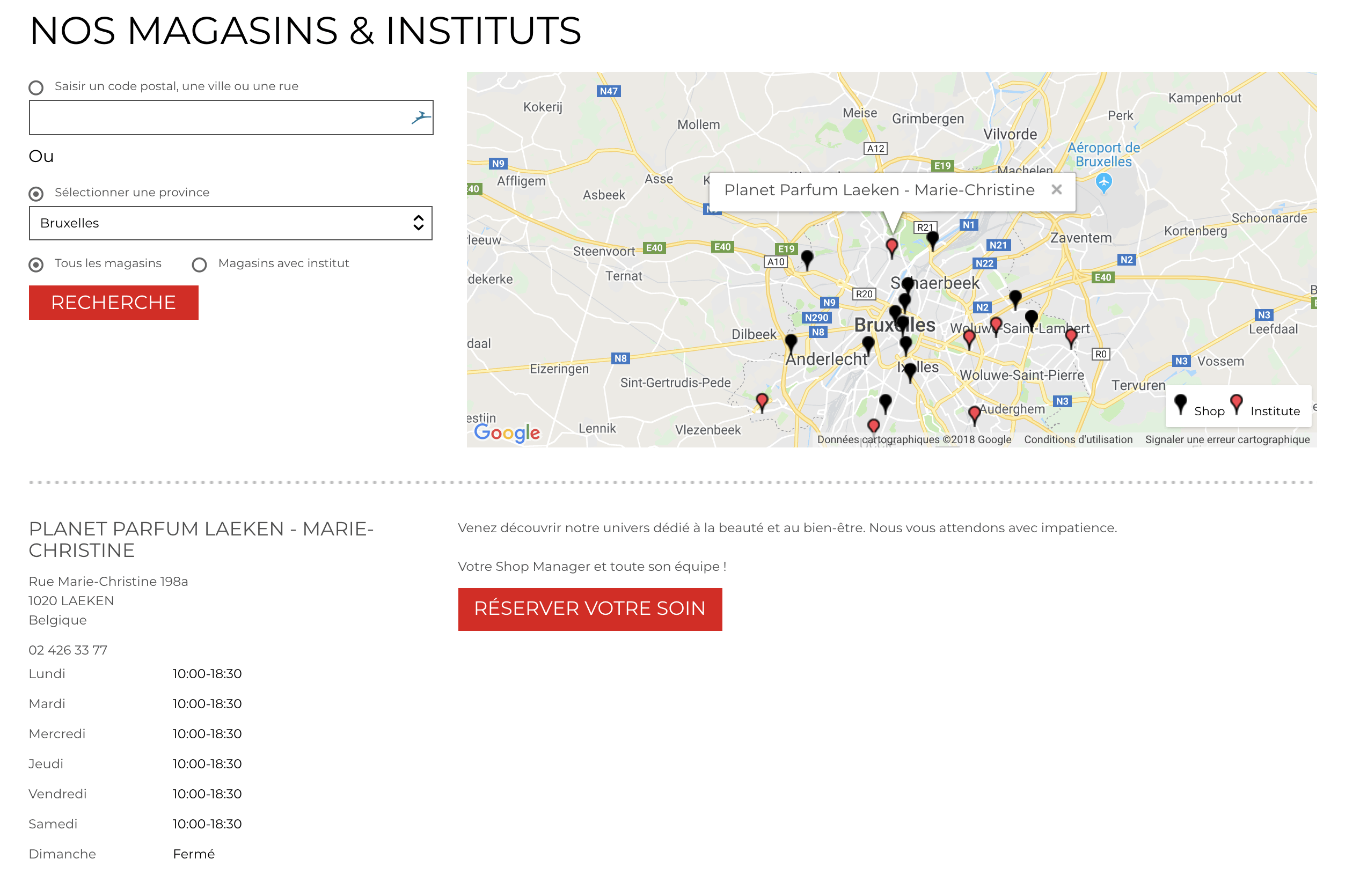Click the Lundi opening hours row
This screenshot has width=1360, height=896.
135,674
